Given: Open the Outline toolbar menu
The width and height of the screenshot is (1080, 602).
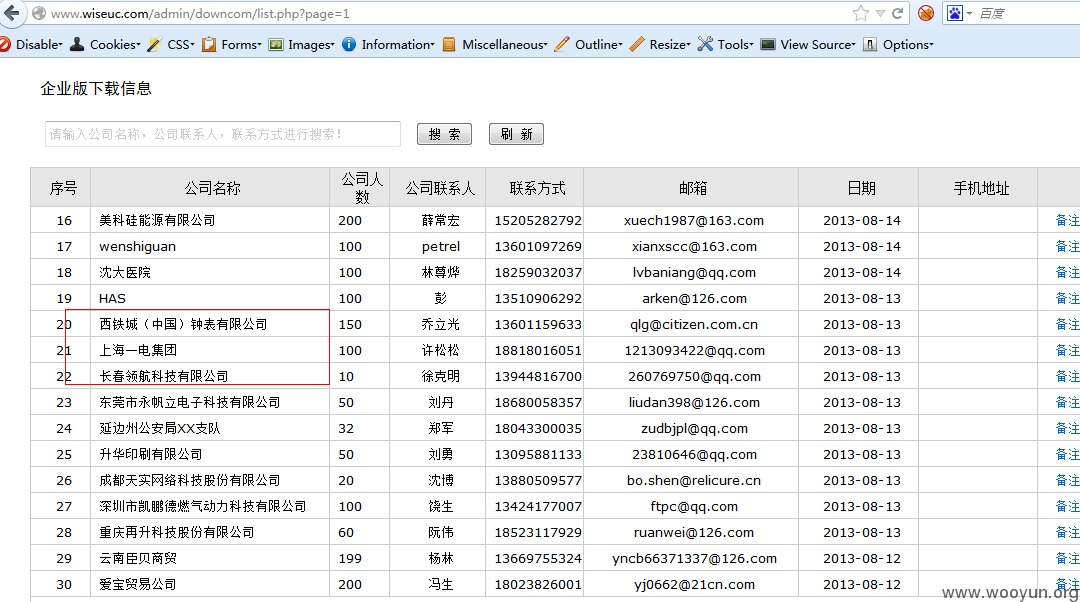Looking at the screenshot, I should 599,44.
